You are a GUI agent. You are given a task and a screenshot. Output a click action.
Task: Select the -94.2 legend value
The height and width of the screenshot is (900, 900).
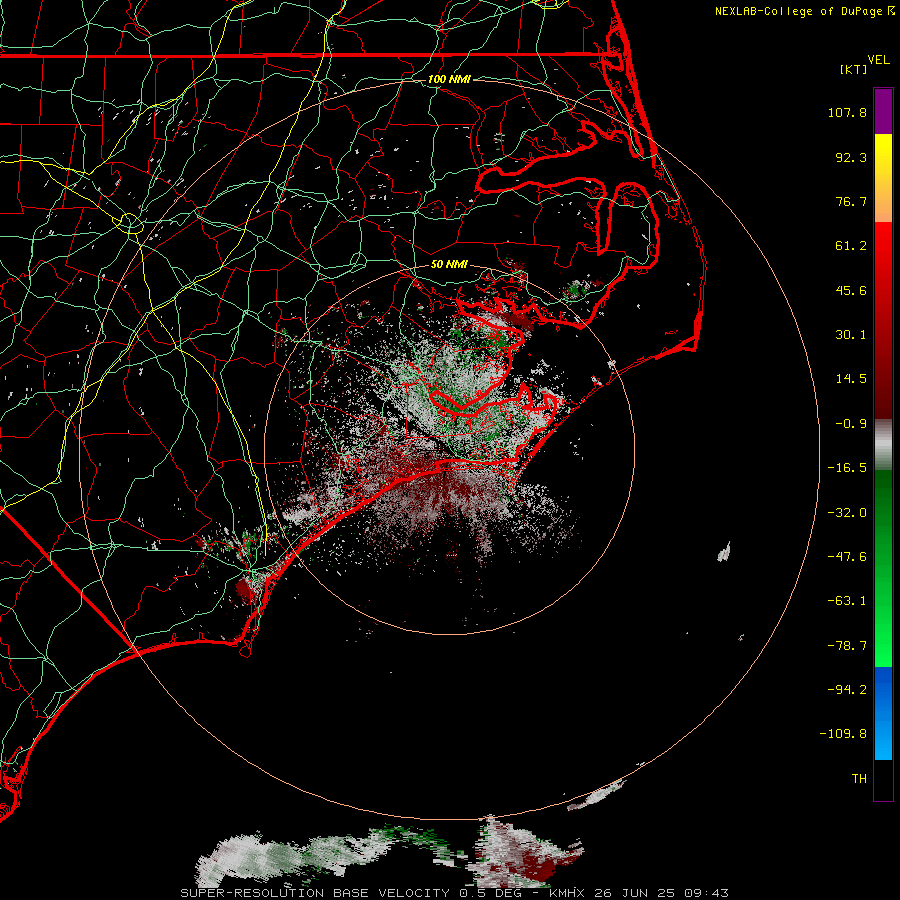coord(847,689)
